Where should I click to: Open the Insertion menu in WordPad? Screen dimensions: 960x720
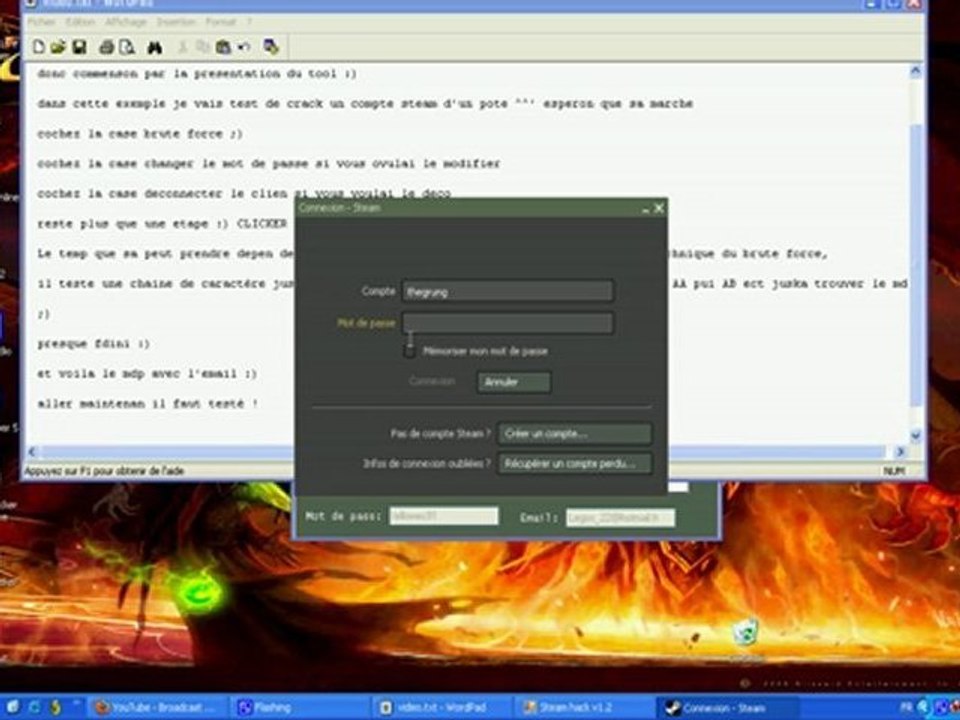click(176, 22)
